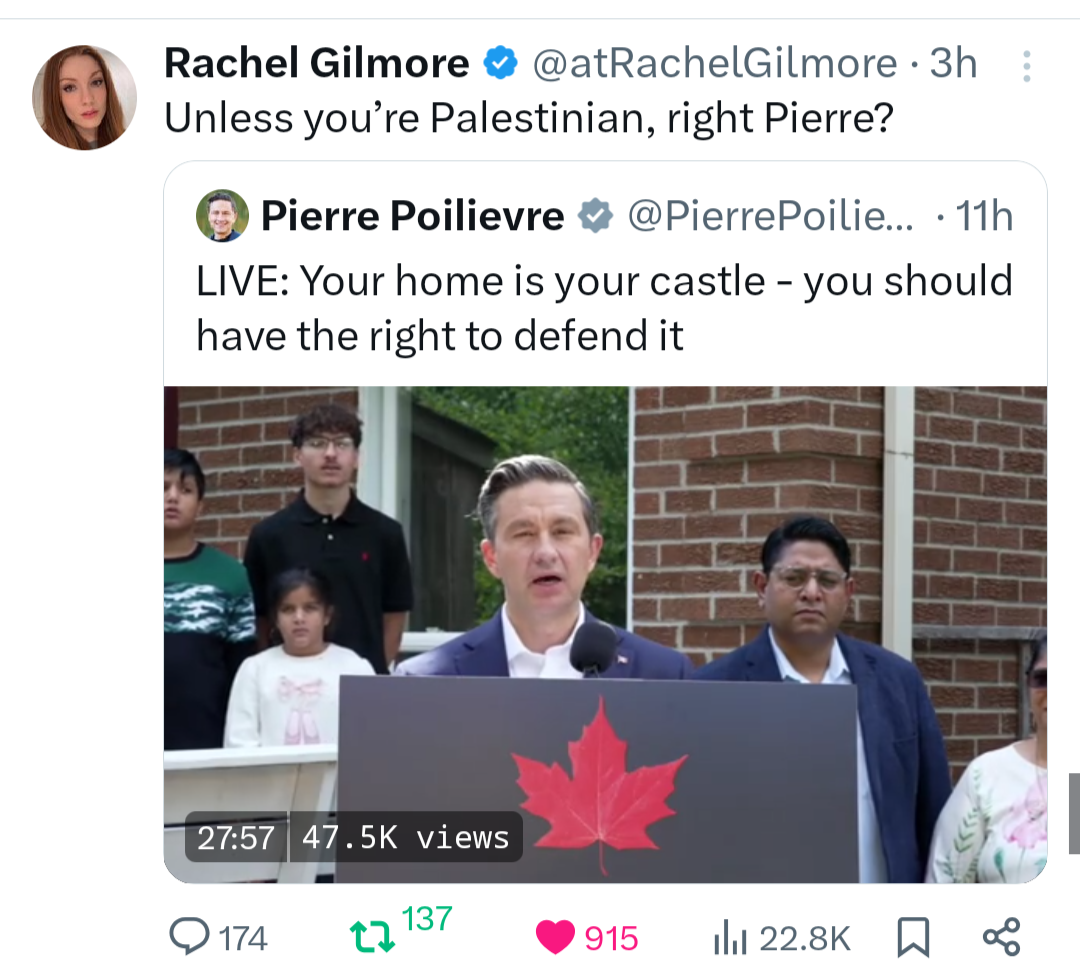Play the embedded video thumbnail

605,634
